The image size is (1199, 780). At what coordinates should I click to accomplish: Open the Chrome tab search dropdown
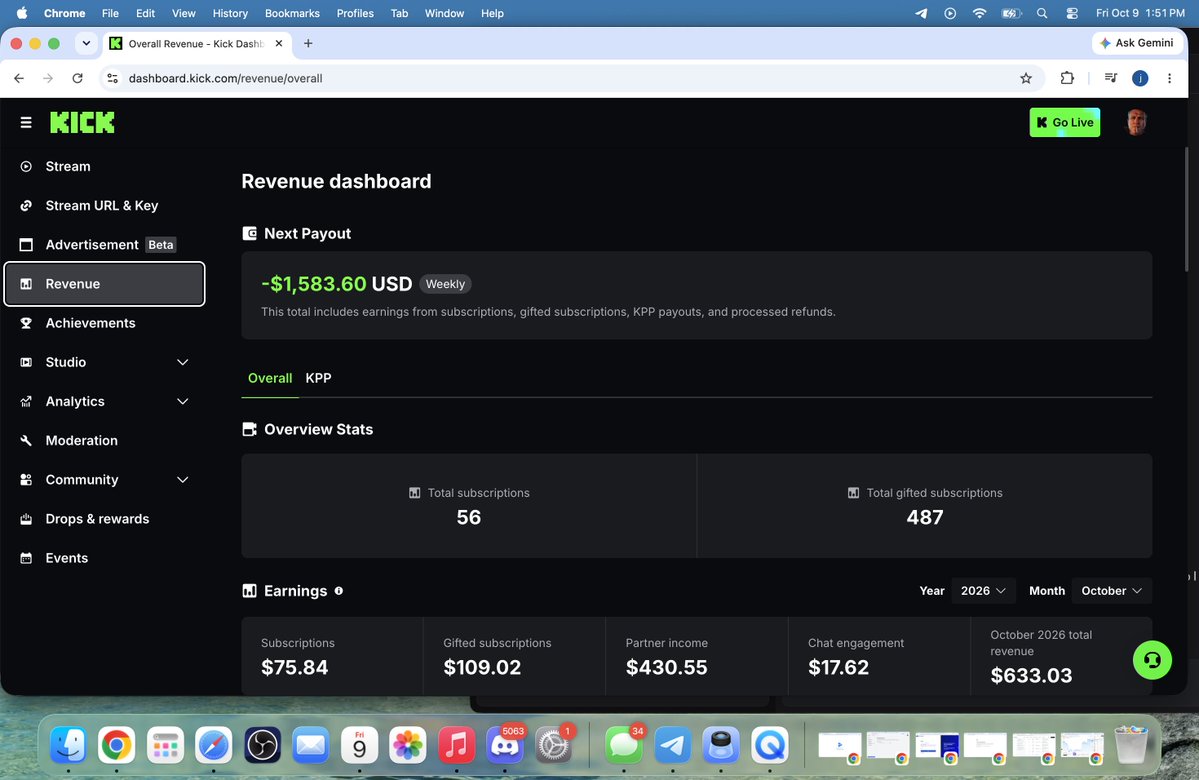[x=86, y=44]
